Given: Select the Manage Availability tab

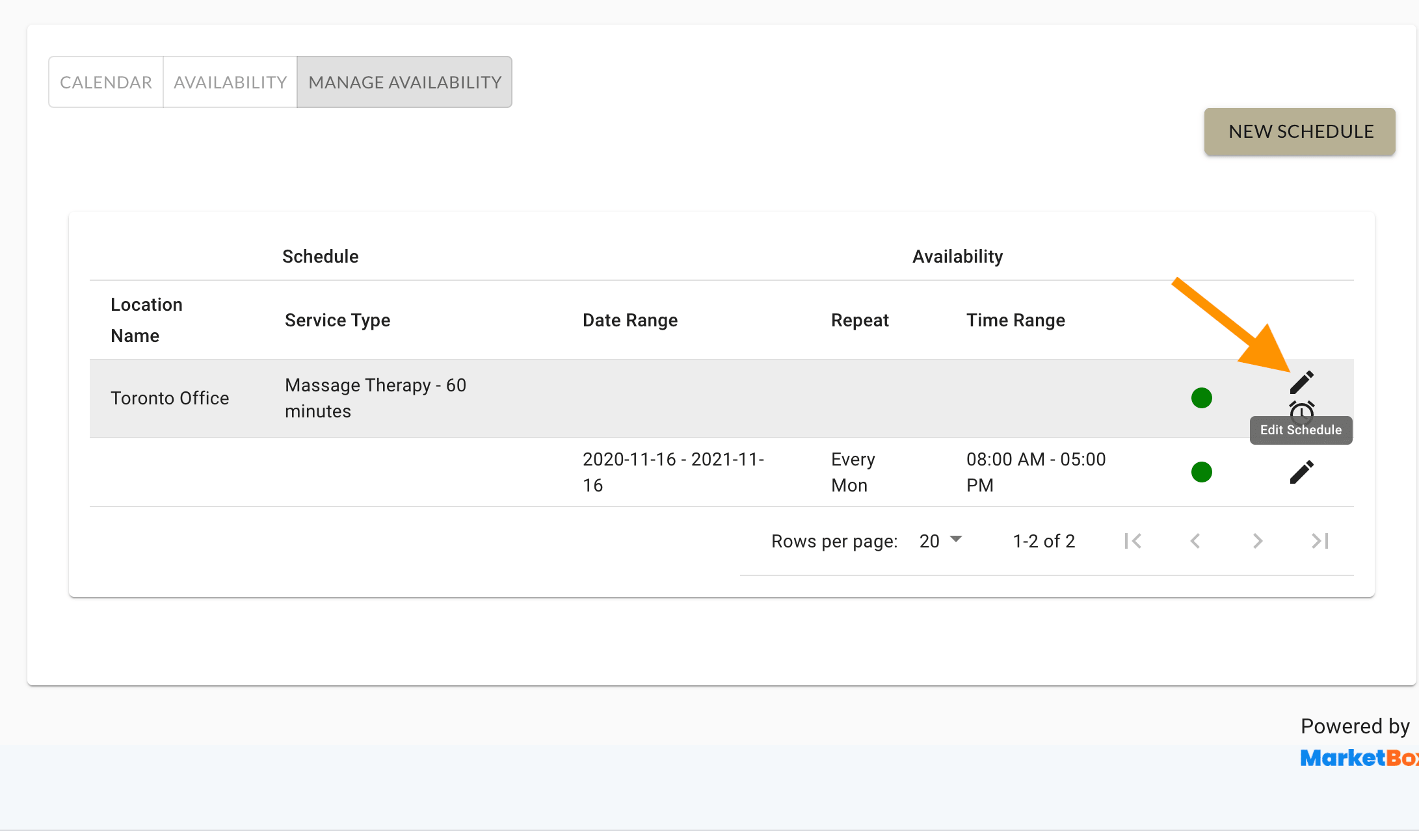Looking at the screenshot, I should 404,82.
